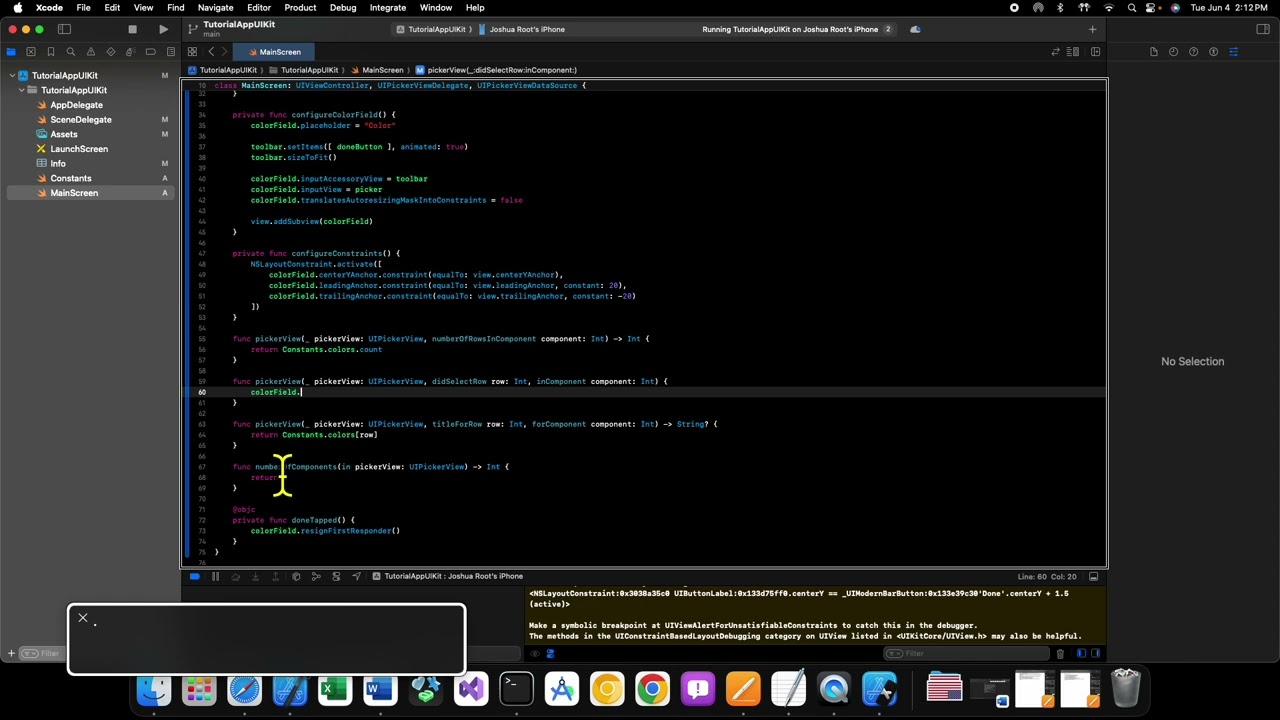The height and width of the screenshot is (720, 1280).
Task: Open the Debug navigator
Action: [x=131, y=52]
